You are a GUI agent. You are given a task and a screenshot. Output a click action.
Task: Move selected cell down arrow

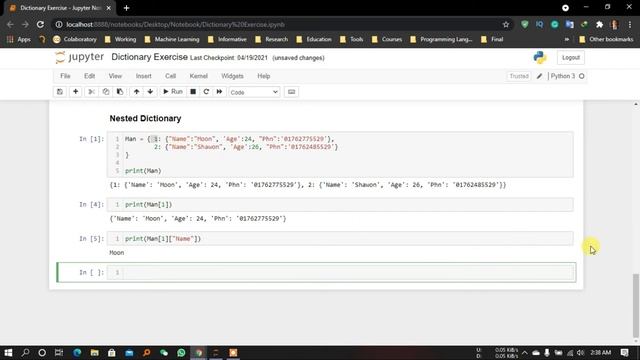tap(150, 92)
